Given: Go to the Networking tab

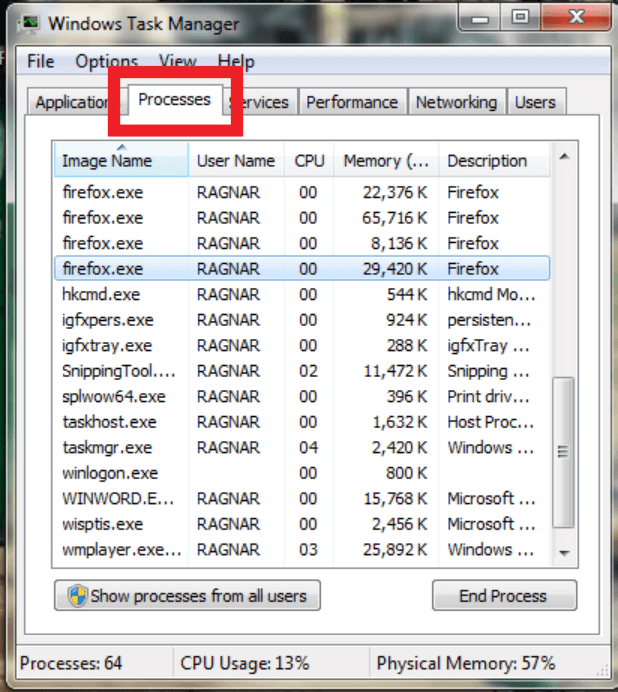Looking at the screenshot, I should pyautogui.click(x=456, y=102).
